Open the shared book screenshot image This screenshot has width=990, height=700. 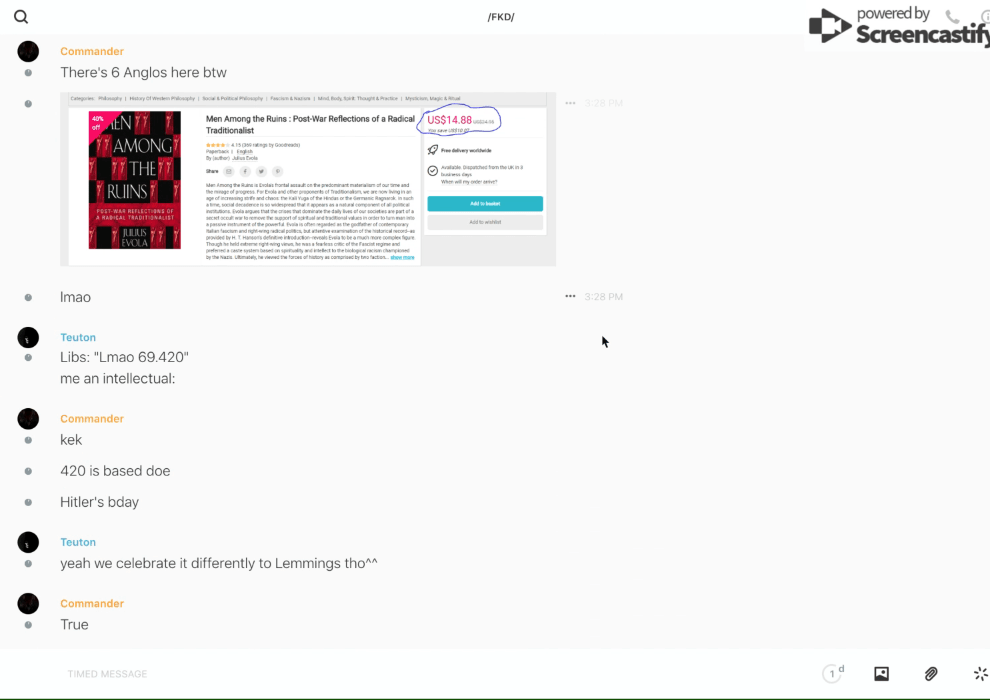coord(308,179)
